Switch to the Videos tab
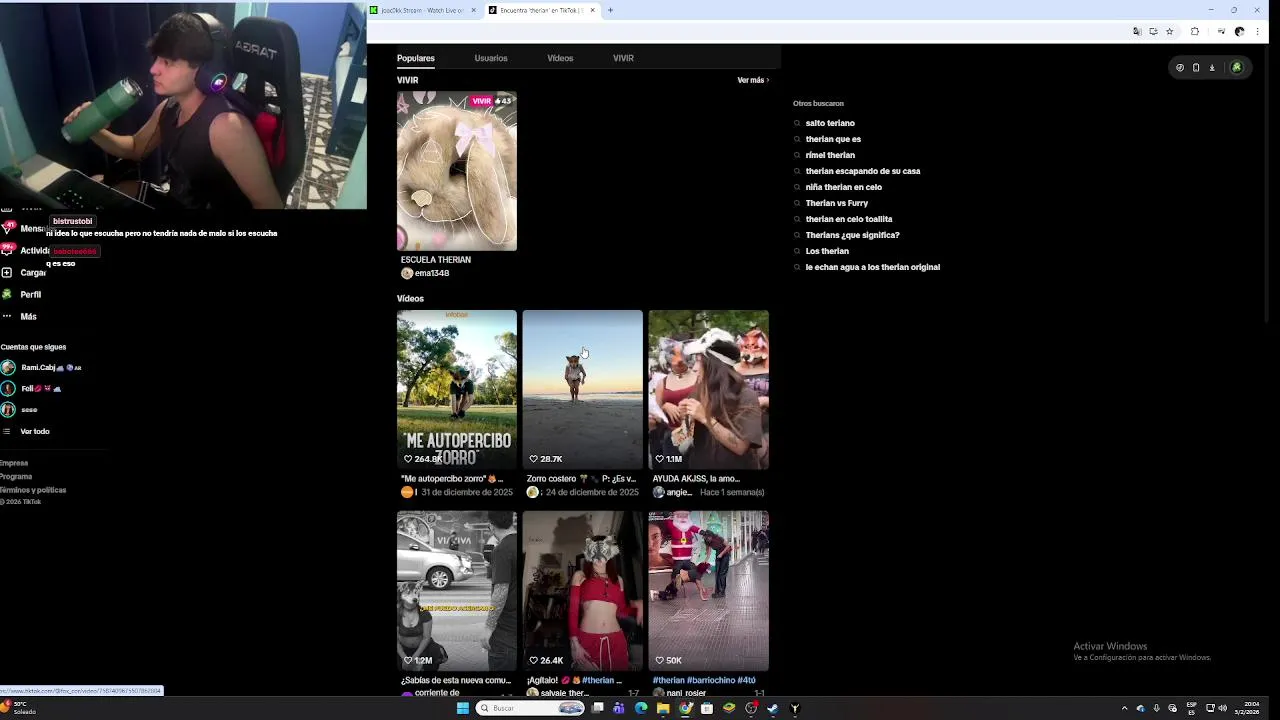Viewport: 1280px width, 720px height. (560, 58)
